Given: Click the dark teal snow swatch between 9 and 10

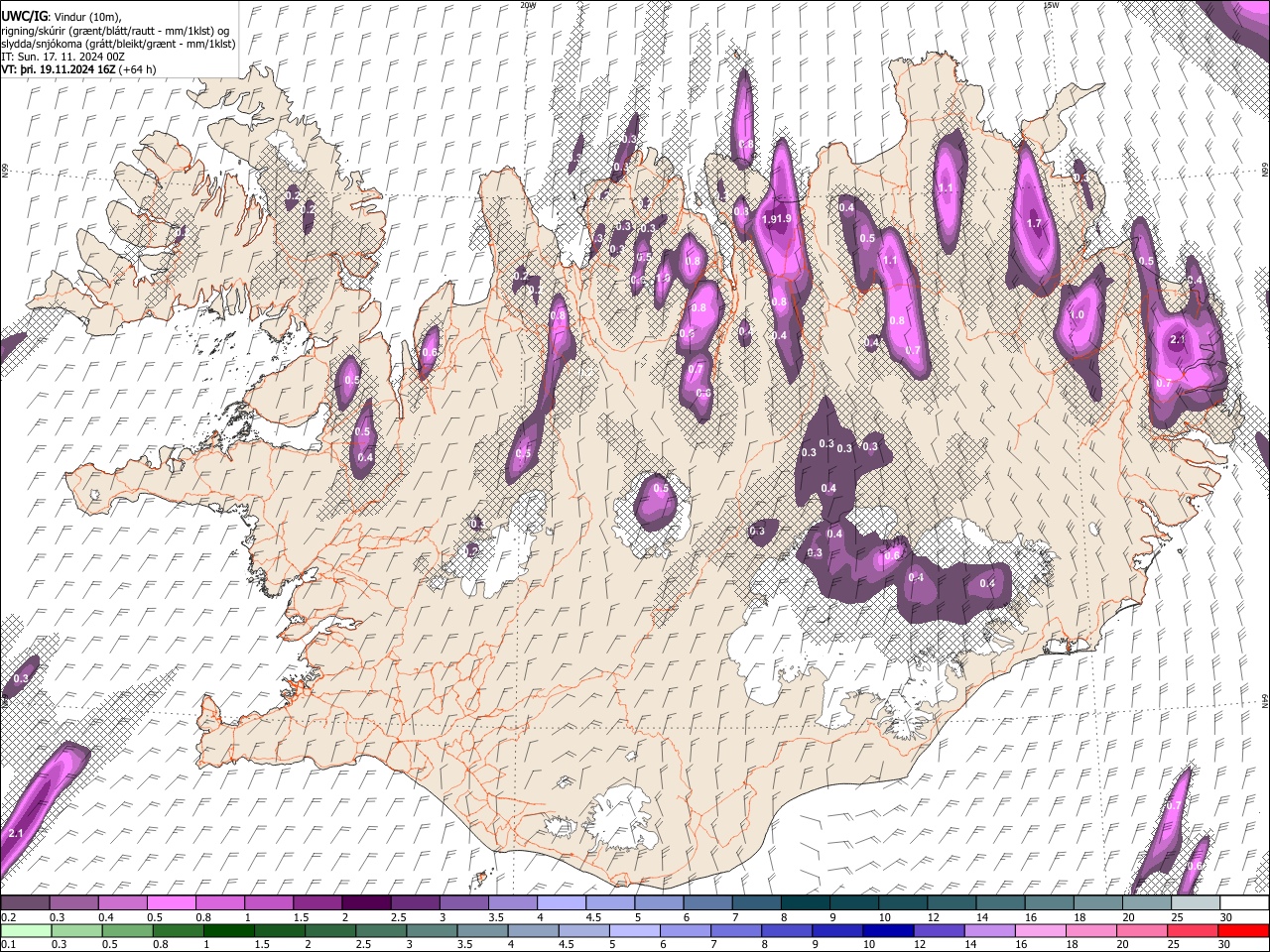Looking at the screenshot, I should pos(854,902).
